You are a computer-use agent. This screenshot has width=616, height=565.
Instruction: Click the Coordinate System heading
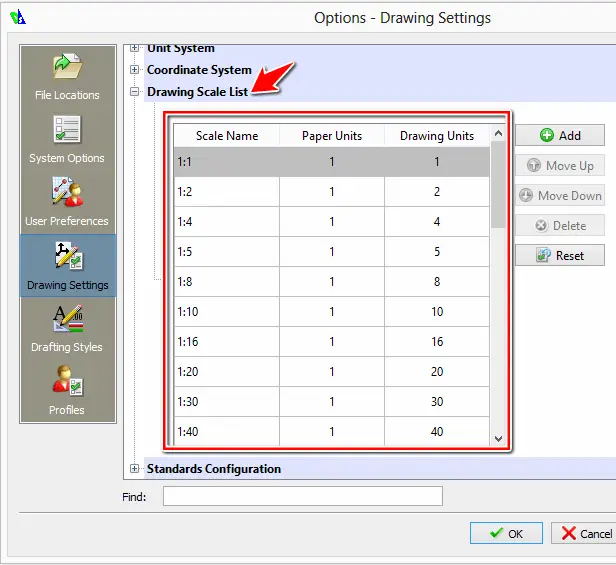click(x=199, y=70)
